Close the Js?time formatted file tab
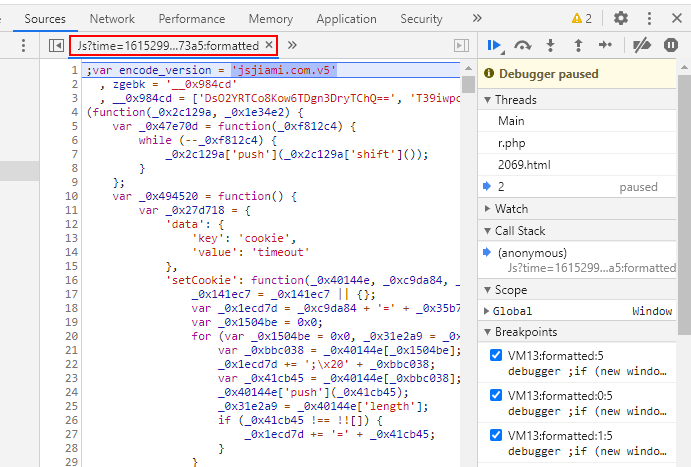The width and height of the screenshot is (691, 467). tap(269, 46)
